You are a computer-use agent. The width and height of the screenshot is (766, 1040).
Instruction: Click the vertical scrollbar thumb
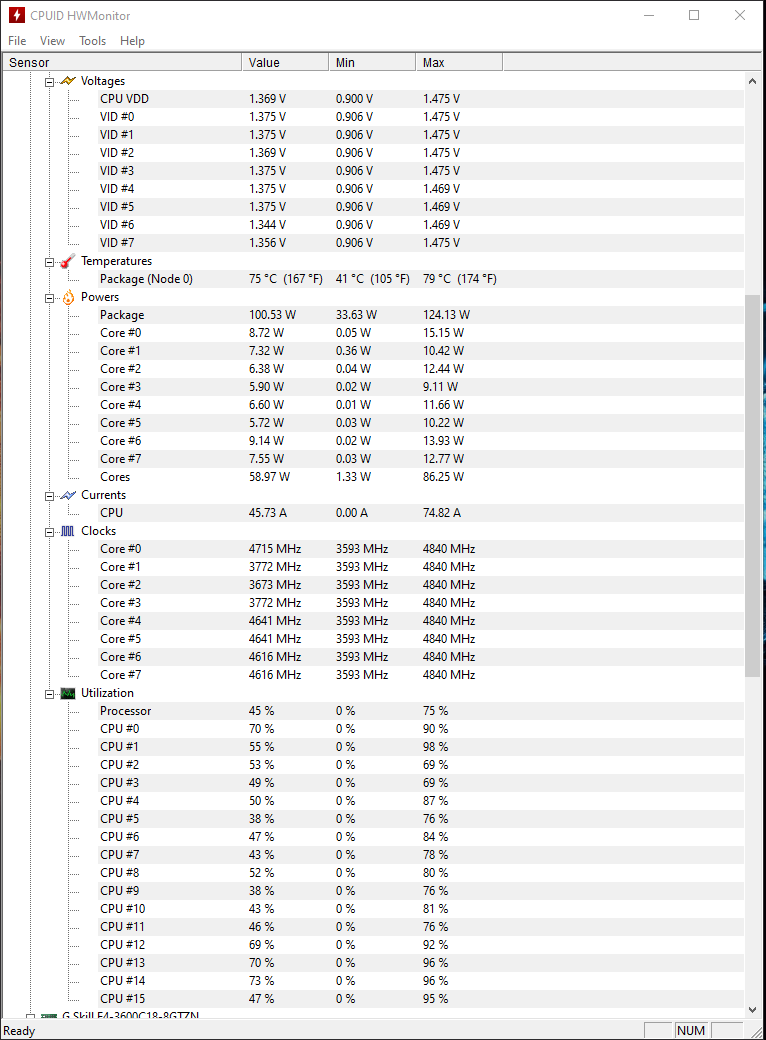(752, 486)
